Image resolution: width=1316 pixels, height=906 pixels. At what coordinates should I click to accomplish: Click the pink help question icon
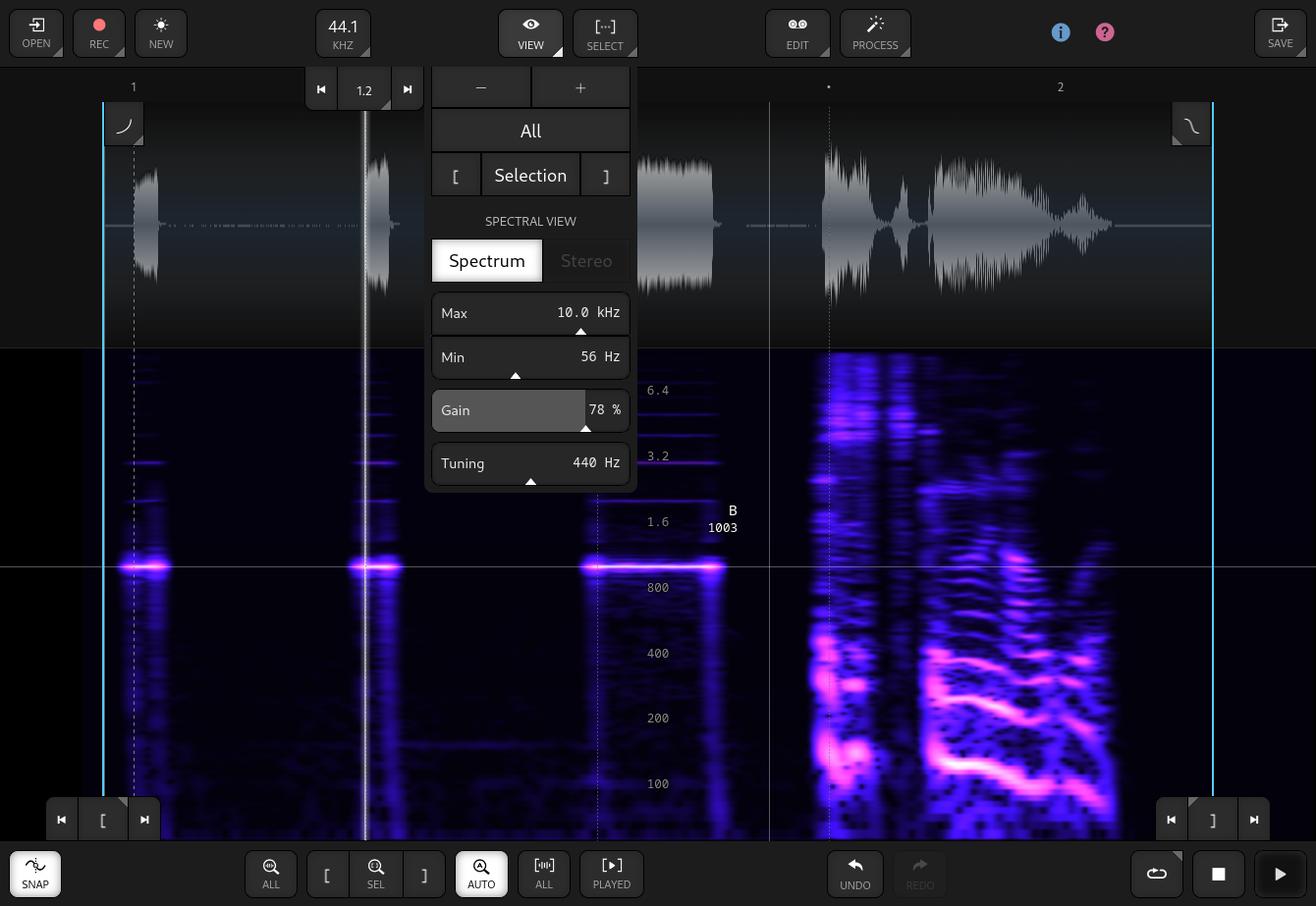pos(1105,32)
